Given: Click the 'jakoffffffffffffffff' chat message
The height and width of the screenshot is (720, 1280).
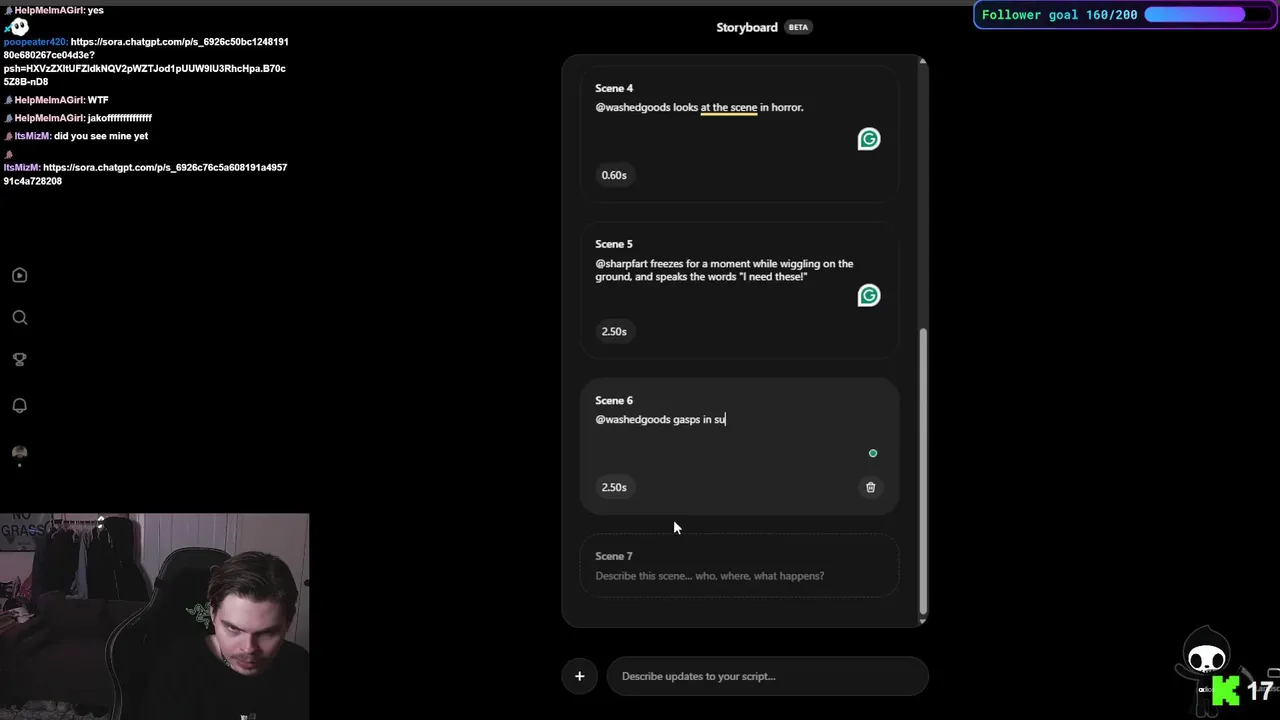Looking at the screenshot, I should pos(120,118).
